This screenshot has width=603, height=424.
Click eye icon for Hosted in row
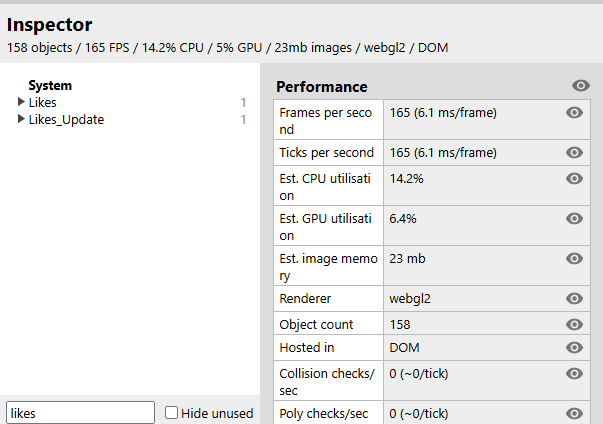(x=574, y=348)
